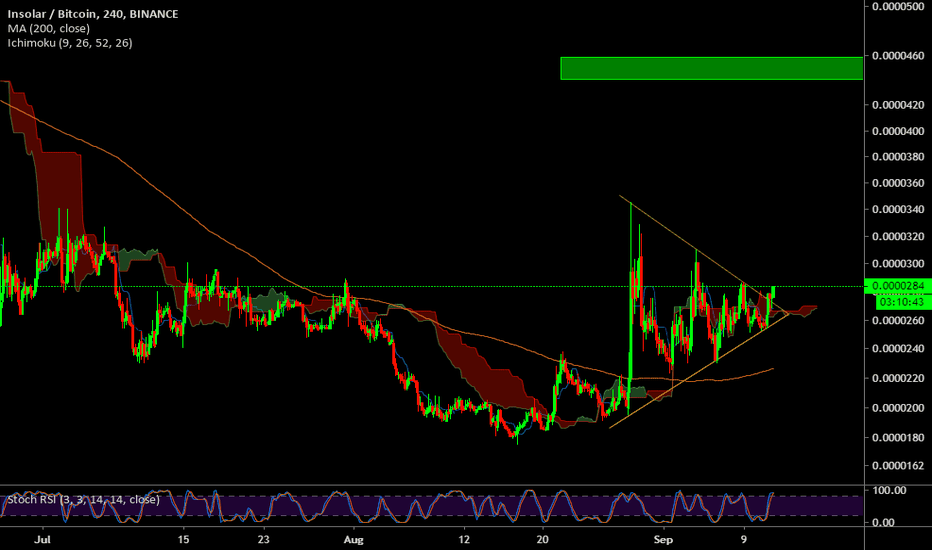932x550 pixels.
Task: Click the Insolar / Bitcoin, 240, BINANCE title
Action: 93,14
